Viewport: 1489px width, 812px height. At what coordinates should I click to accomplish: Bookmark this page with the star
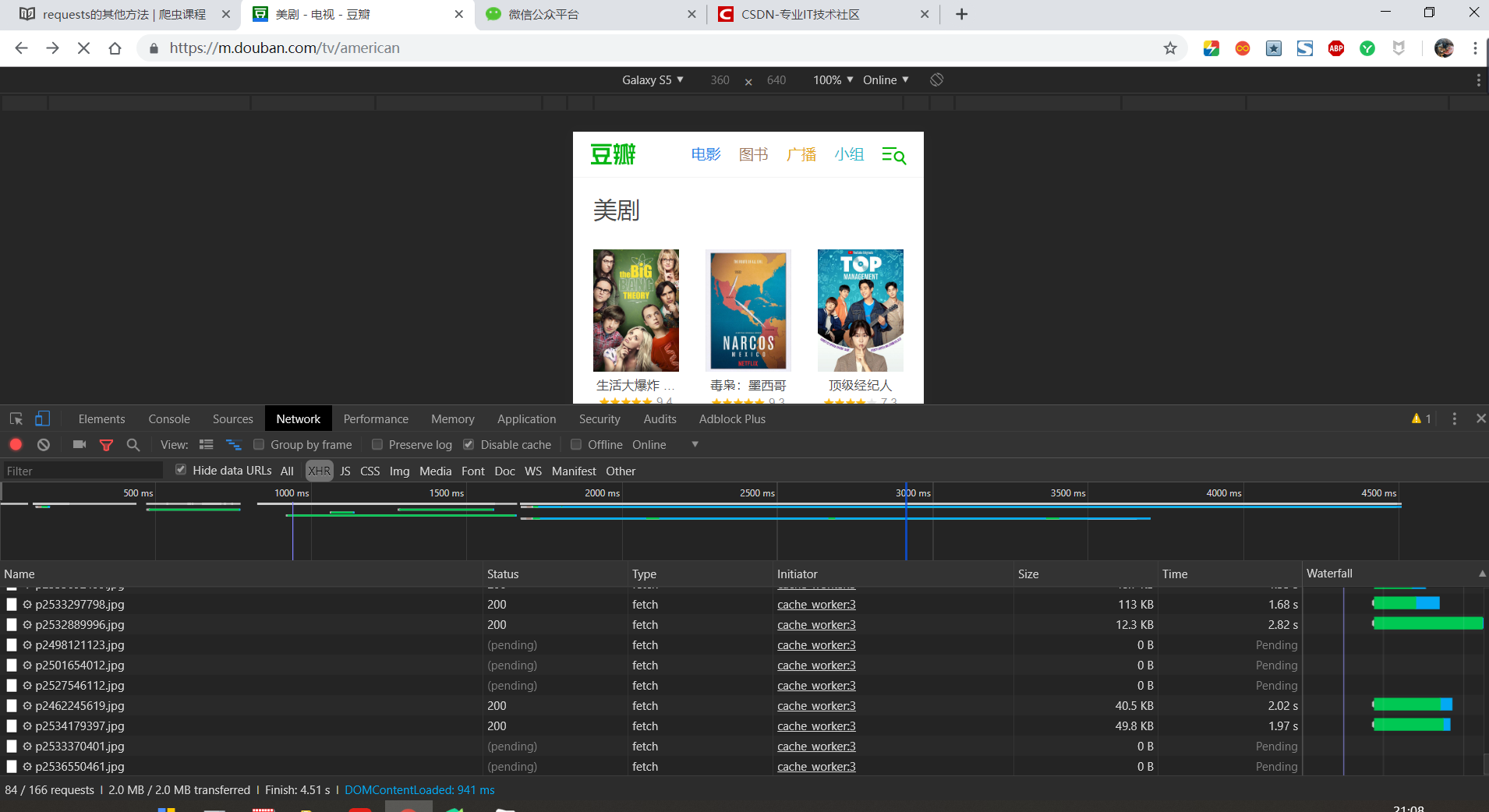(1170, 48)
